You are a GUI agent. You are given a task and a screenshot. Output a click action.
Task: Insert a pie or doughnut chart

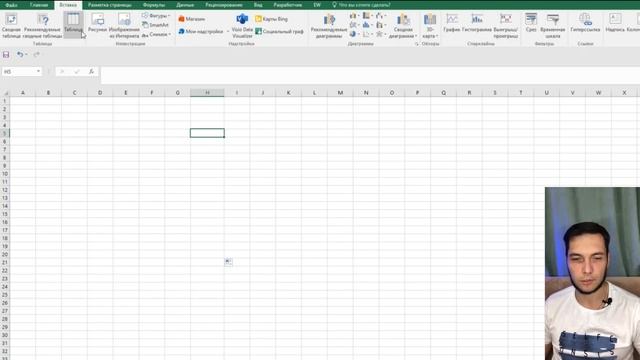(x=354, y=34)
